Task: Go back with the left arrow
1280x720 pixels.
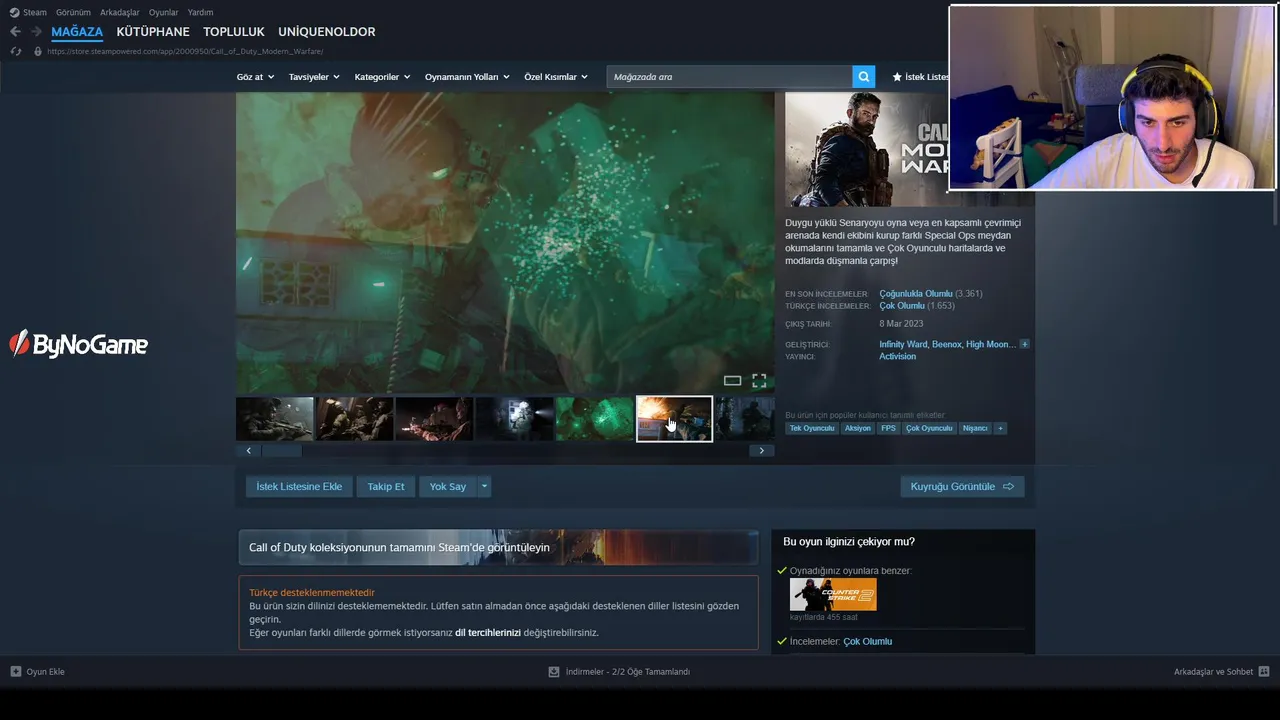Action: [15, 32]
